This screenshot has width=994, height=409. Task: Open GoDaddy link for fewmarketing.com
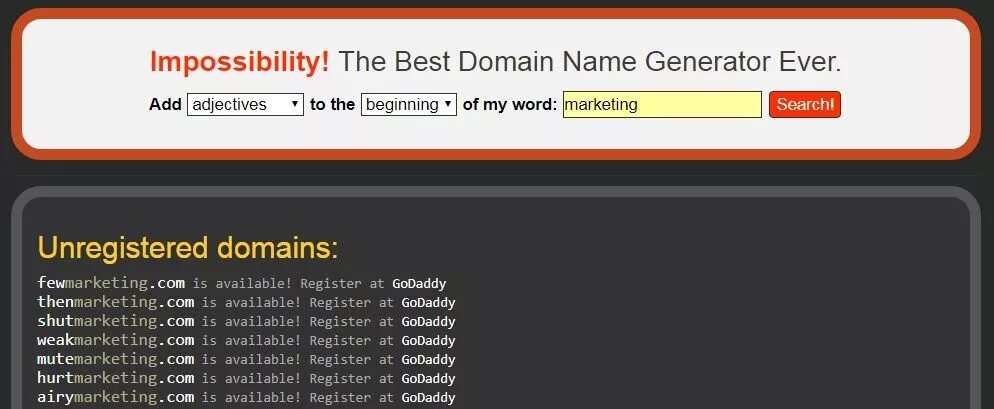419,283
